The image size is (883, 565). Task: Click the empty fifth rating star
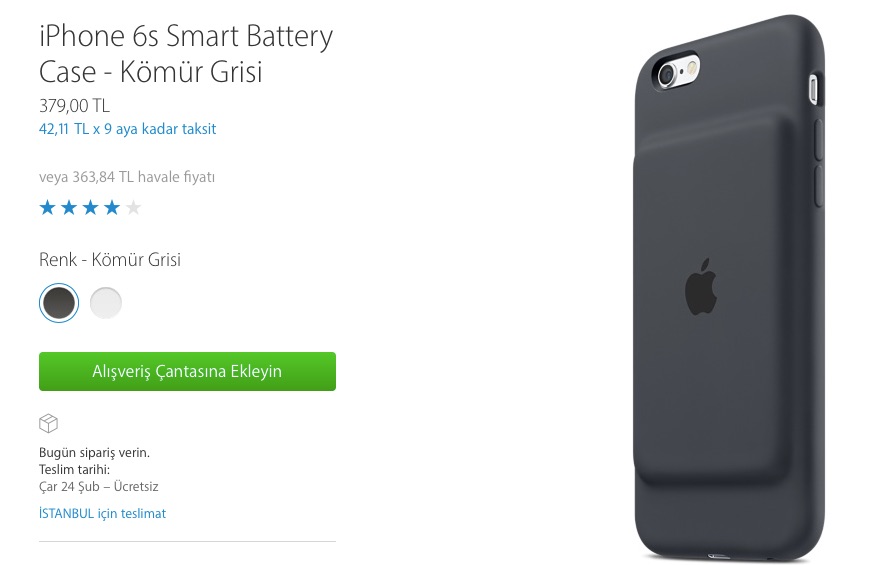tap(133, 208)
